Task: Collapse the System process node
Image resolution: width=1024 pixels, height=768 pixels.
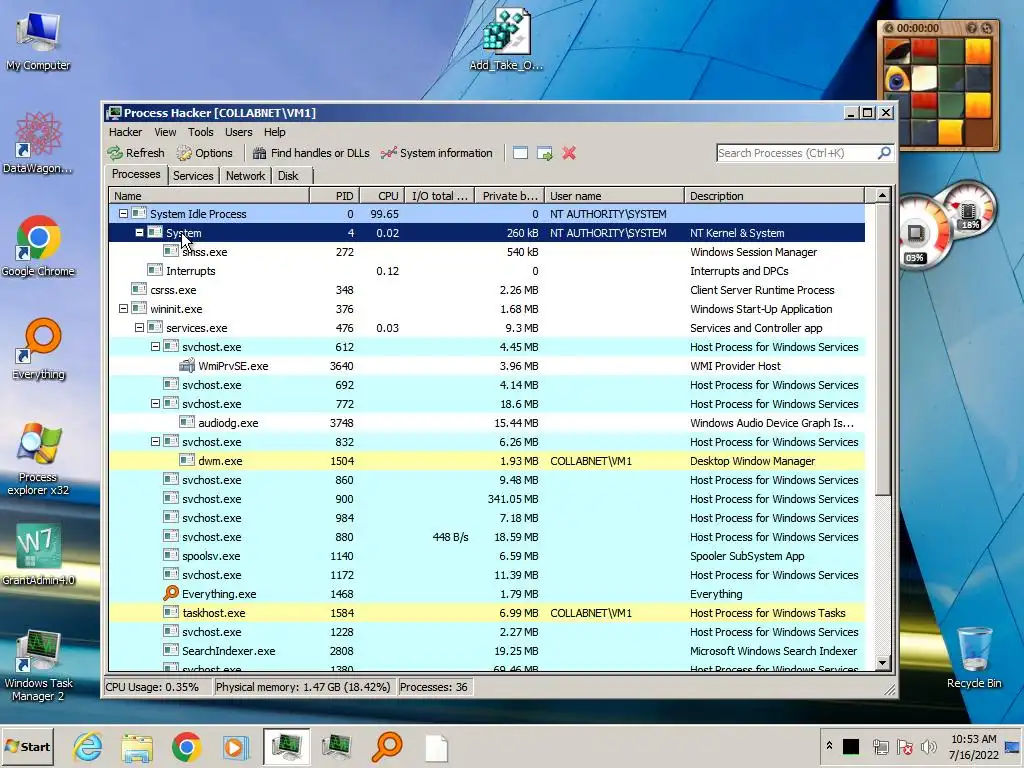Action: 139,232
